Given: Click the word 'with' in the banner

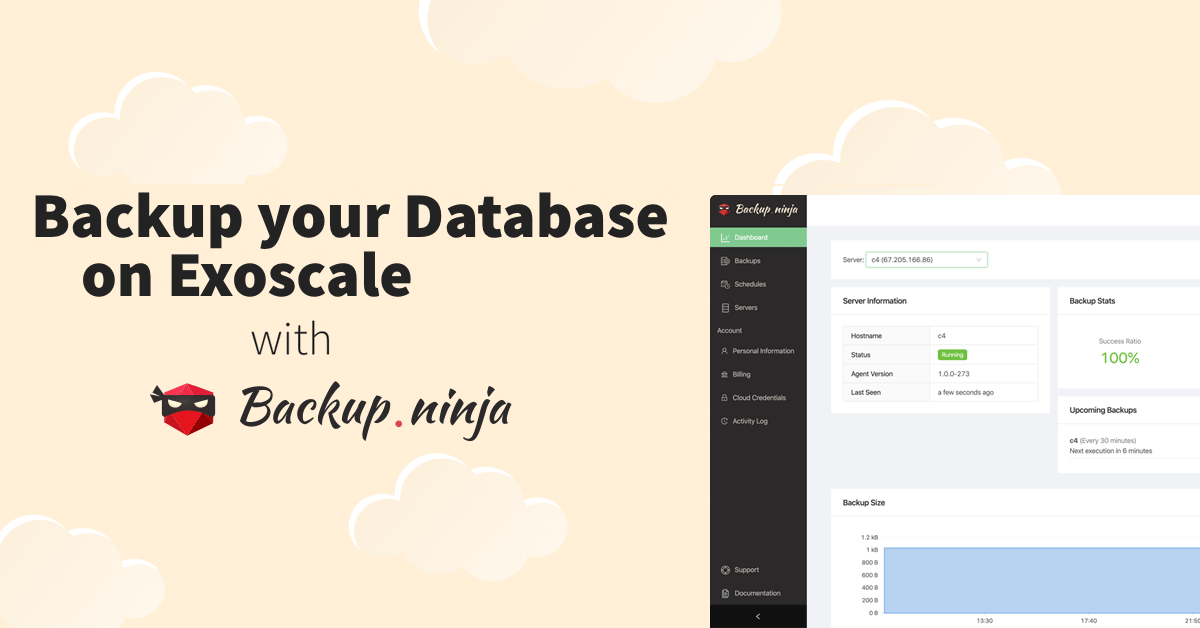Looking at the screenshot, I should pos(290,340).
